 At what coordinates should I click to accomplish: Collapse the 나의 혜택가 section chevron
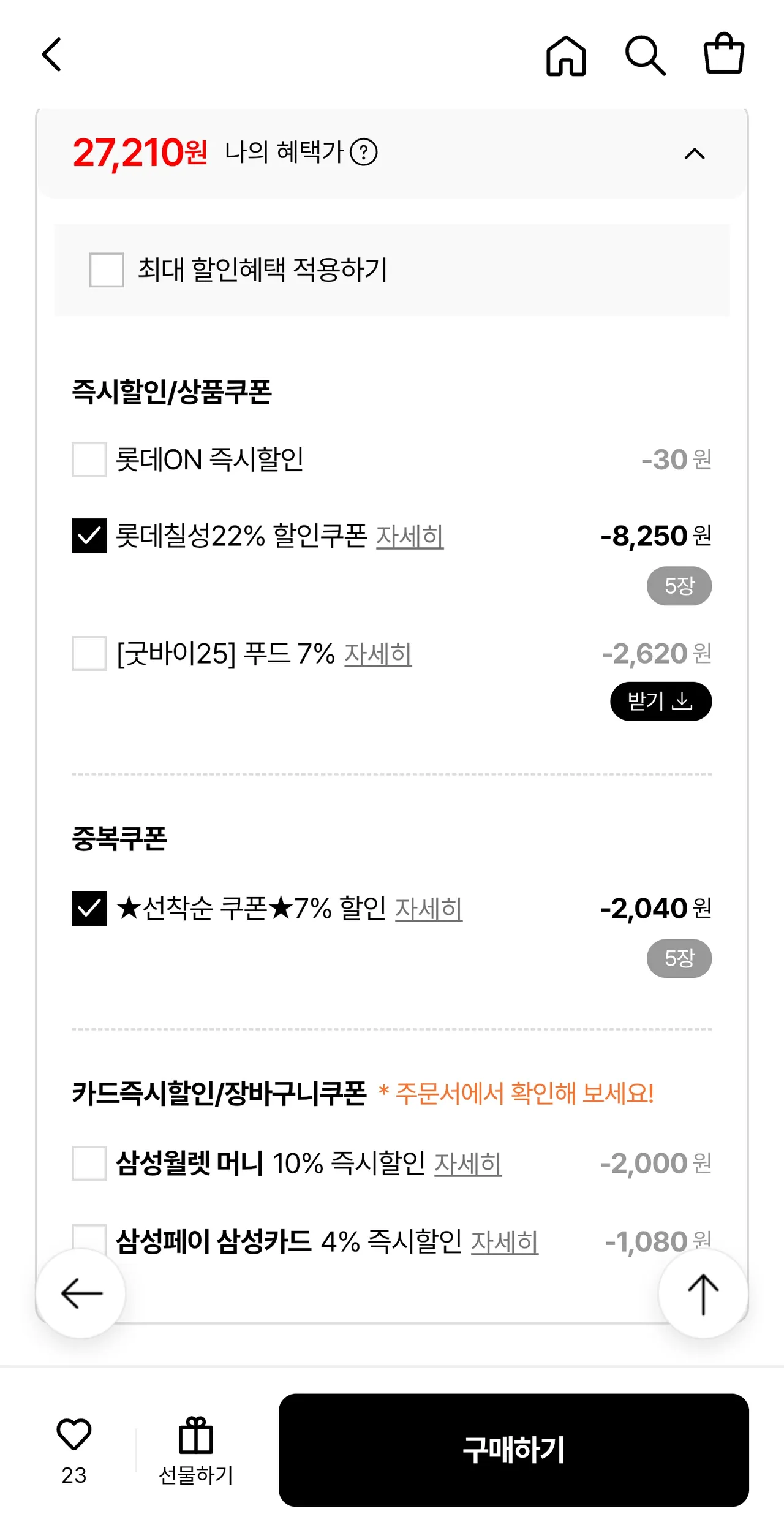(695, 153)
